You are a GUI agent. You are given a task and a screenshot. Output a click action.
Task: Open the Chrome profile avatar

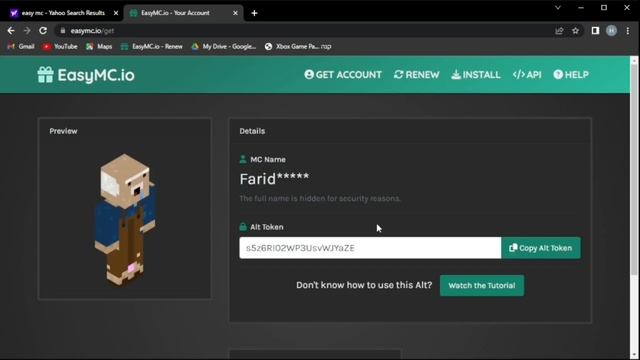click(x=611, y=31)
